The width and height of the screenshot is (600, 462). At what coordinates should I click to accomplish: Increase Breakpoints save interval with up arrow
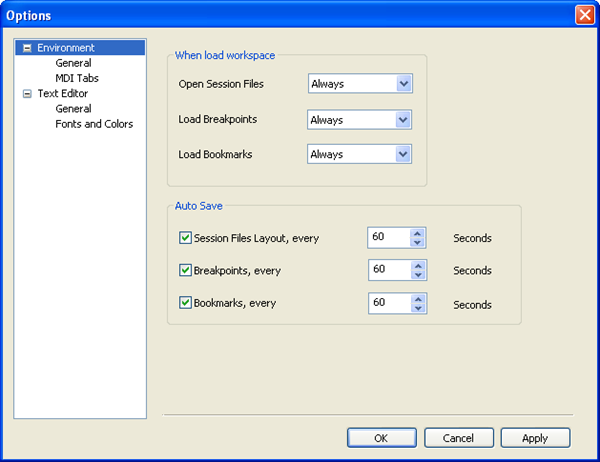(418, 265)
